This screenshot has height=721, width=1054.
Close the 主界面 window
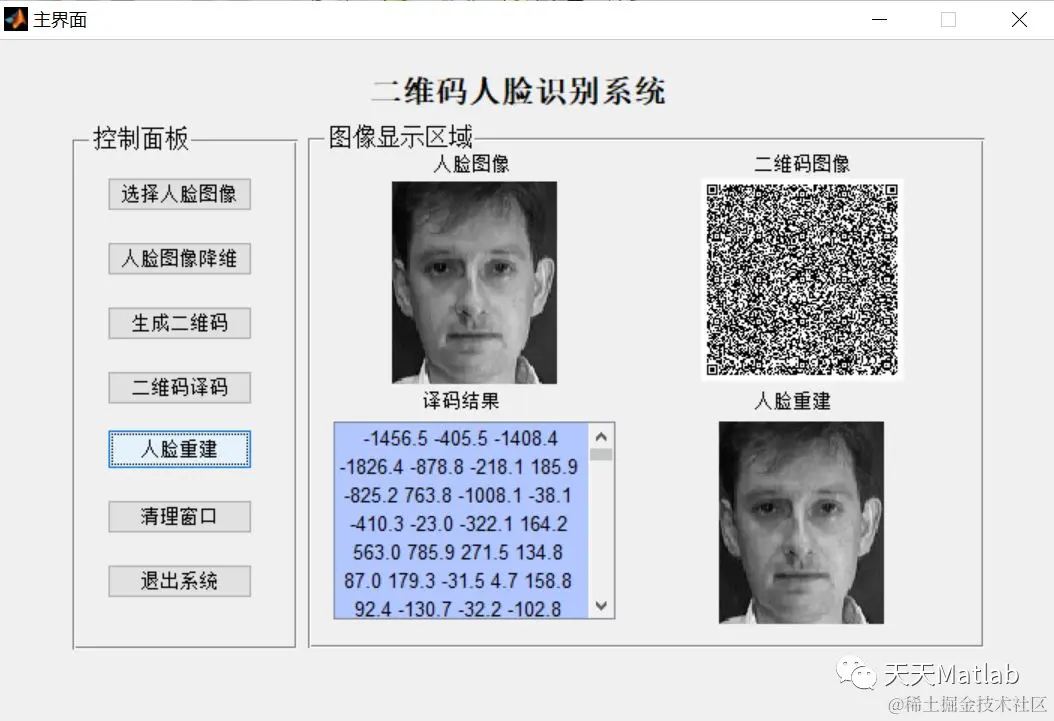click(1019, 19)
